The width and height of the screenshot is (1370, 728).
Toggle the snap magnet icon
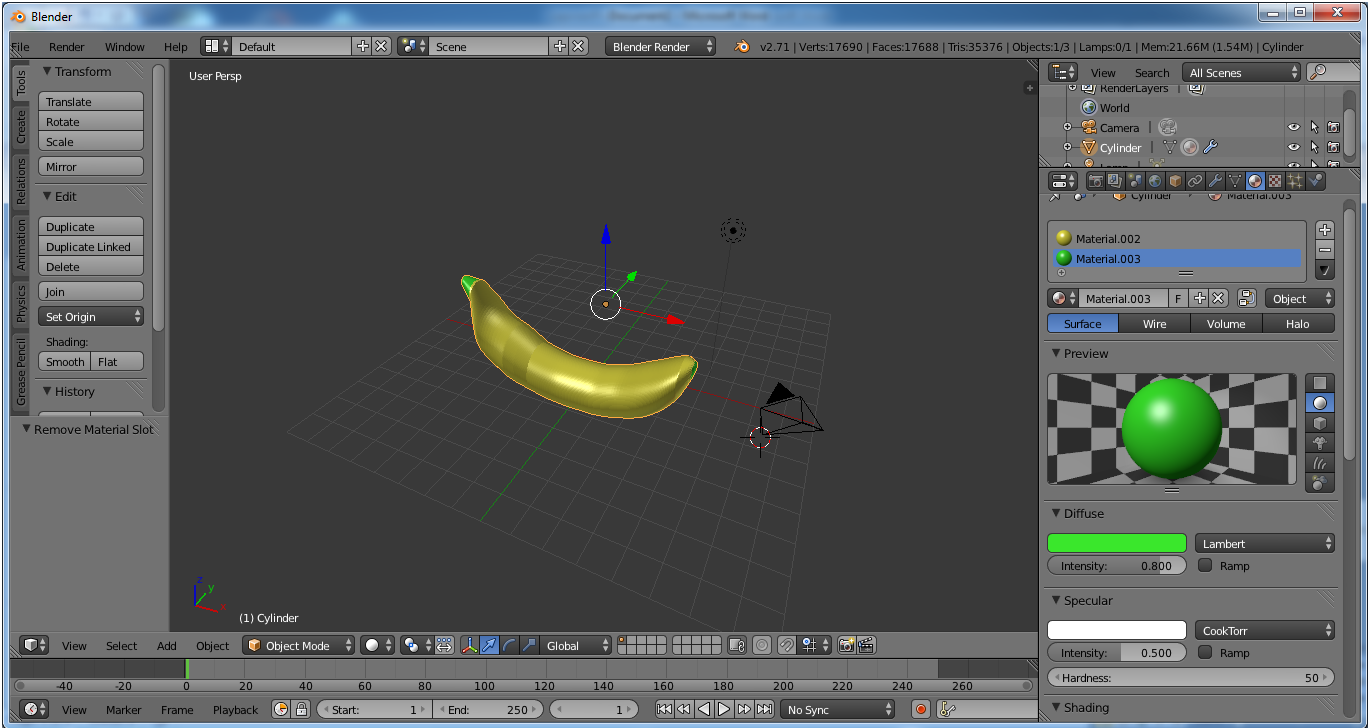click(x=787, y=645)
